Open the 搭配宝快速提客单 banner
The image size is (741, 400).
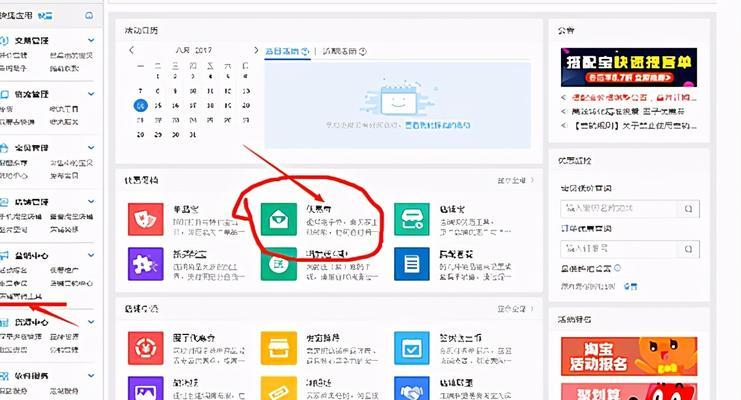click(x=629, y=67)
